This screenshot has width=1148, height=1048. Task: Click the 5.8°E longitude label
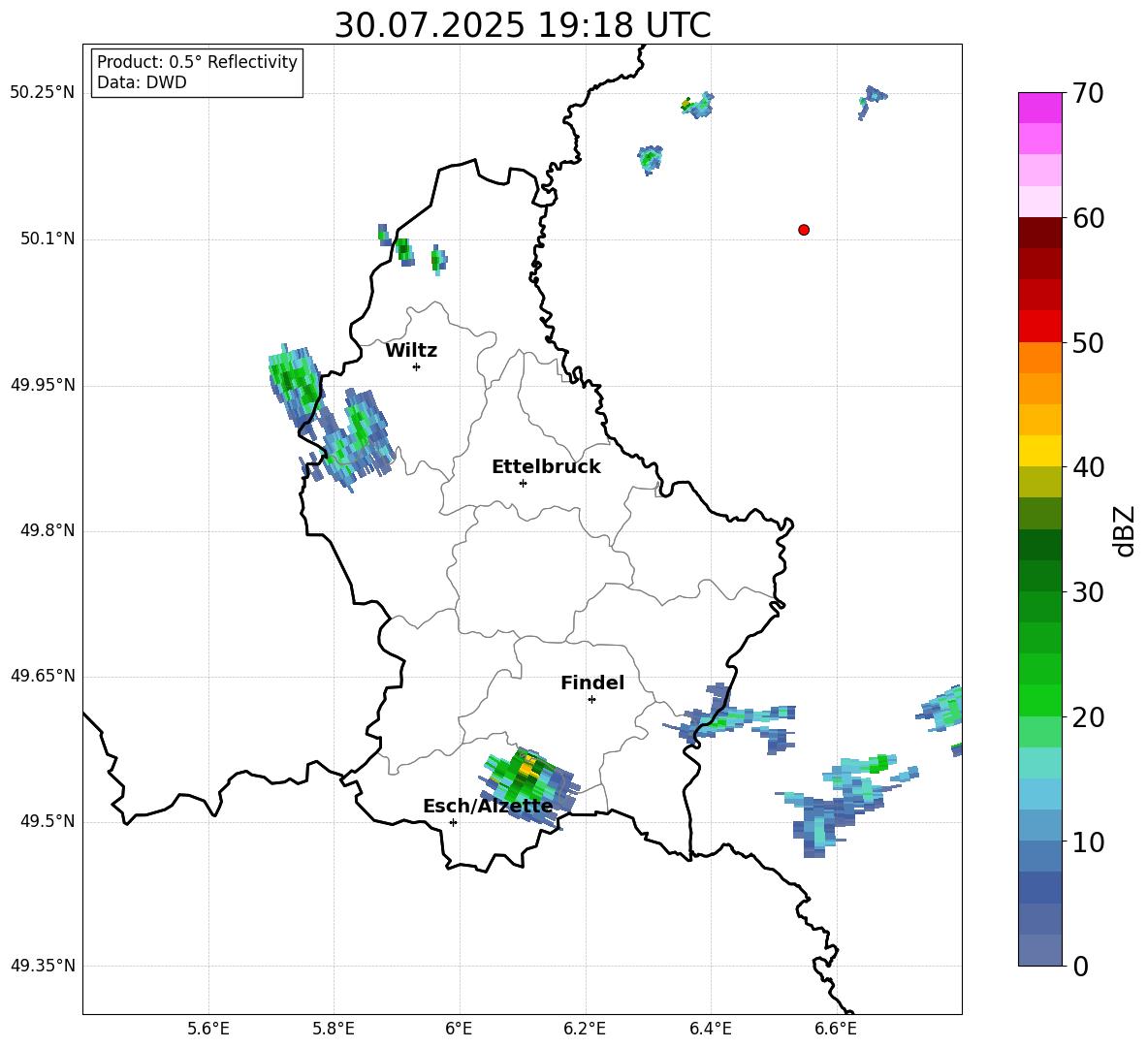[334, 1029]
